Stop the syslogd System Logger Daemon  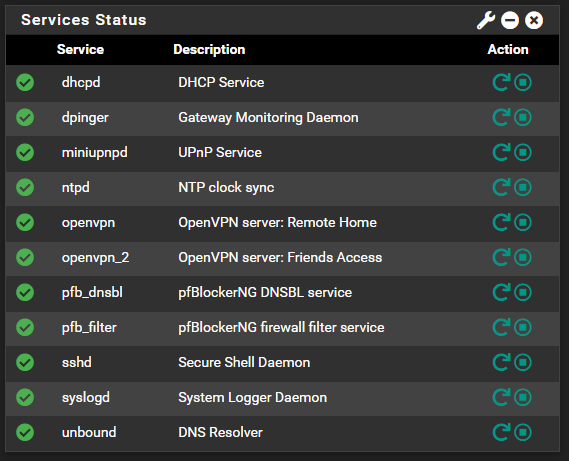523,397
